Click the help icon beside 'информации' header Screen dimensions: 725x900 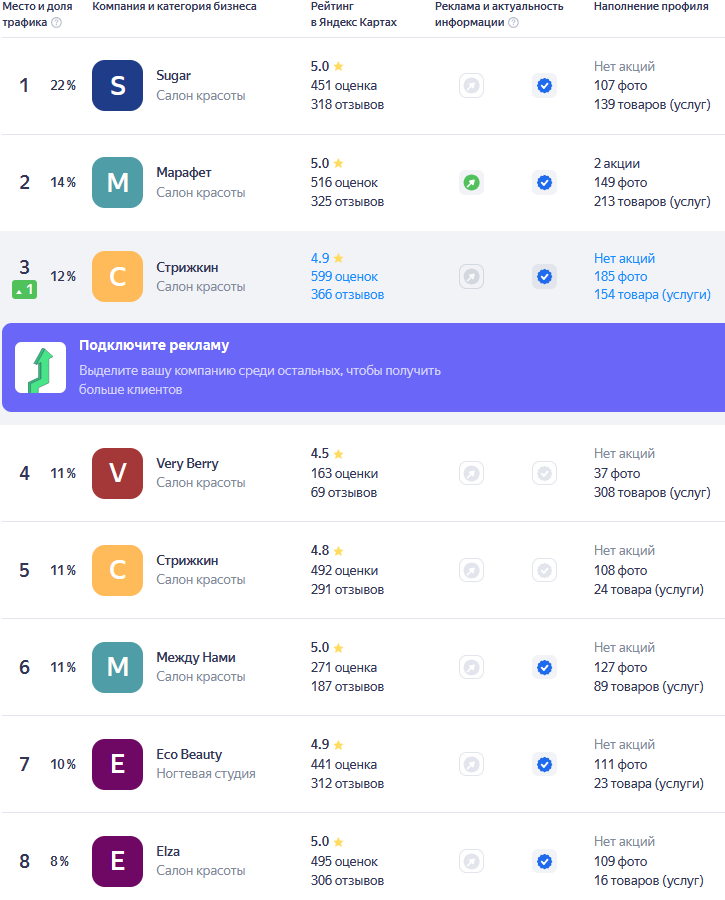point(513,23)
